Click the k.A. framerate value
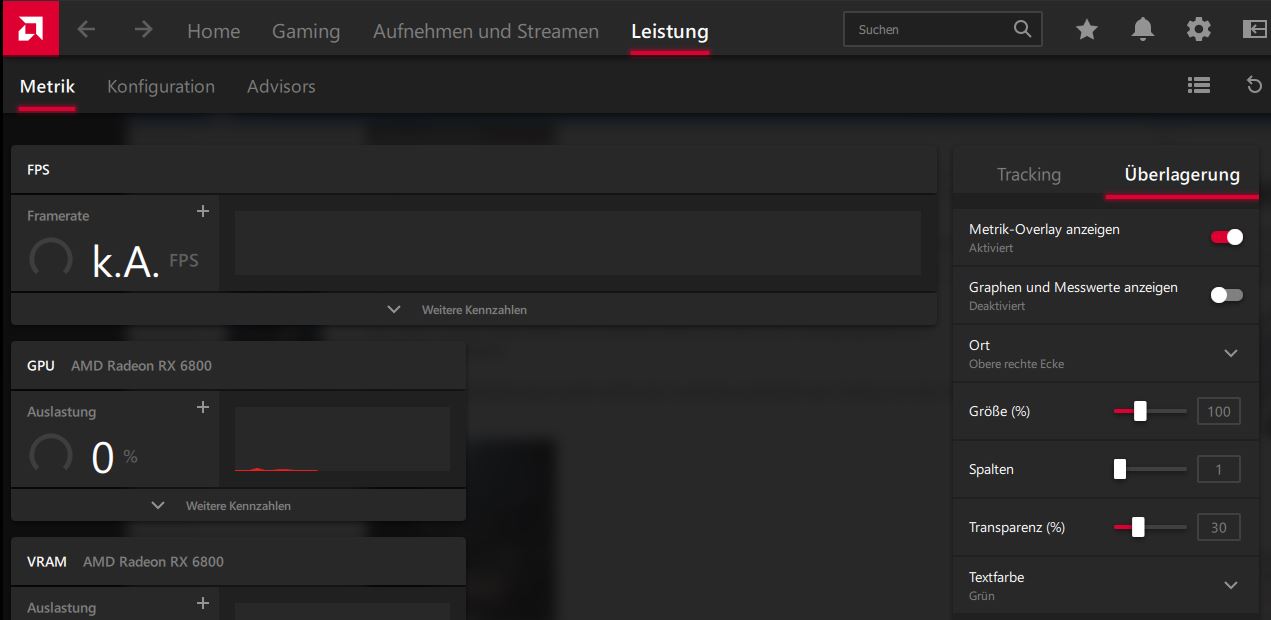Image resolution: width=1271 pixels, height=620 pixels. pyautogui.click(x=126, y=261)
